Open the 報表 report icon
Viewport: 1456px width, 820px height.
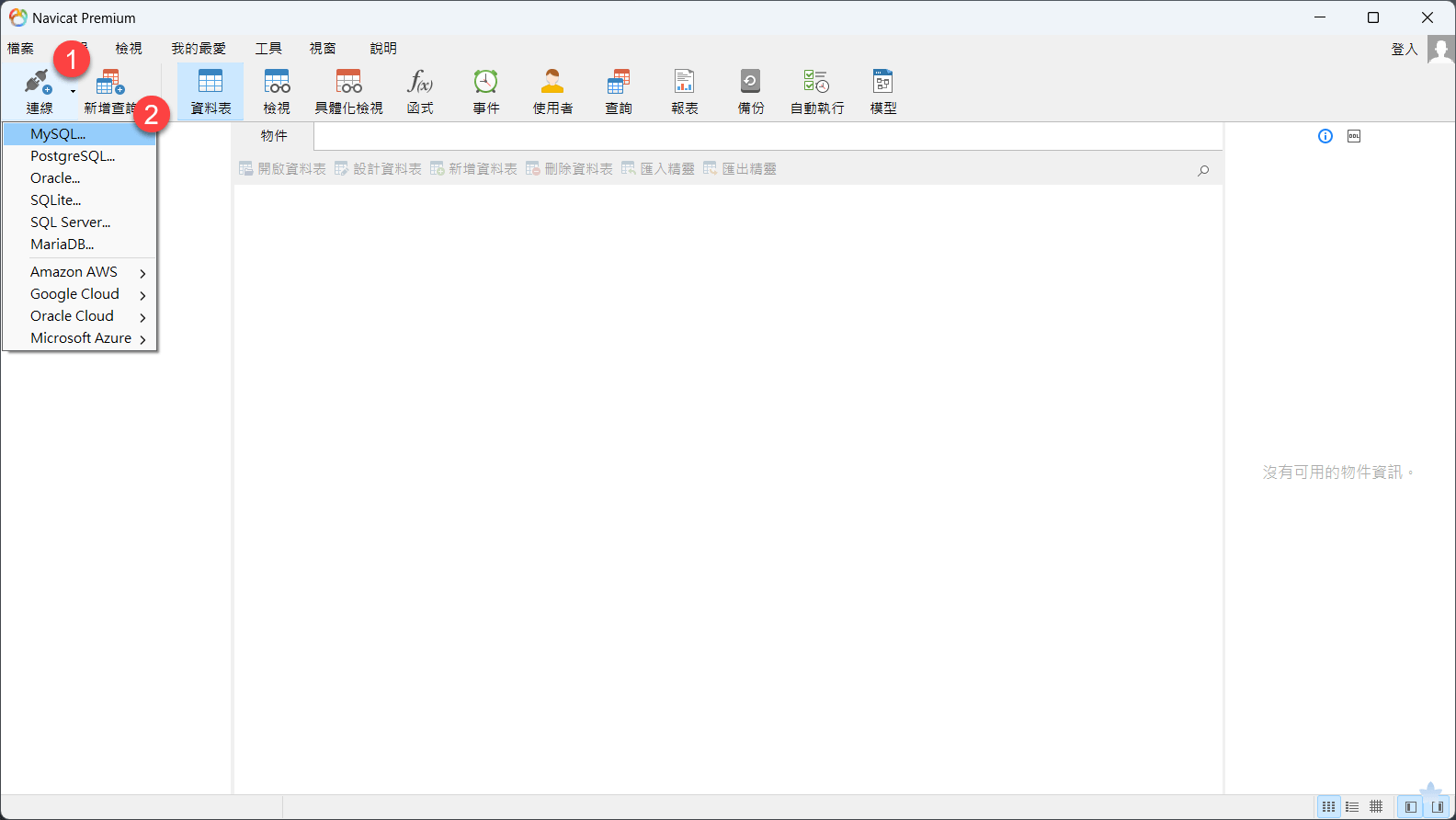685,91
